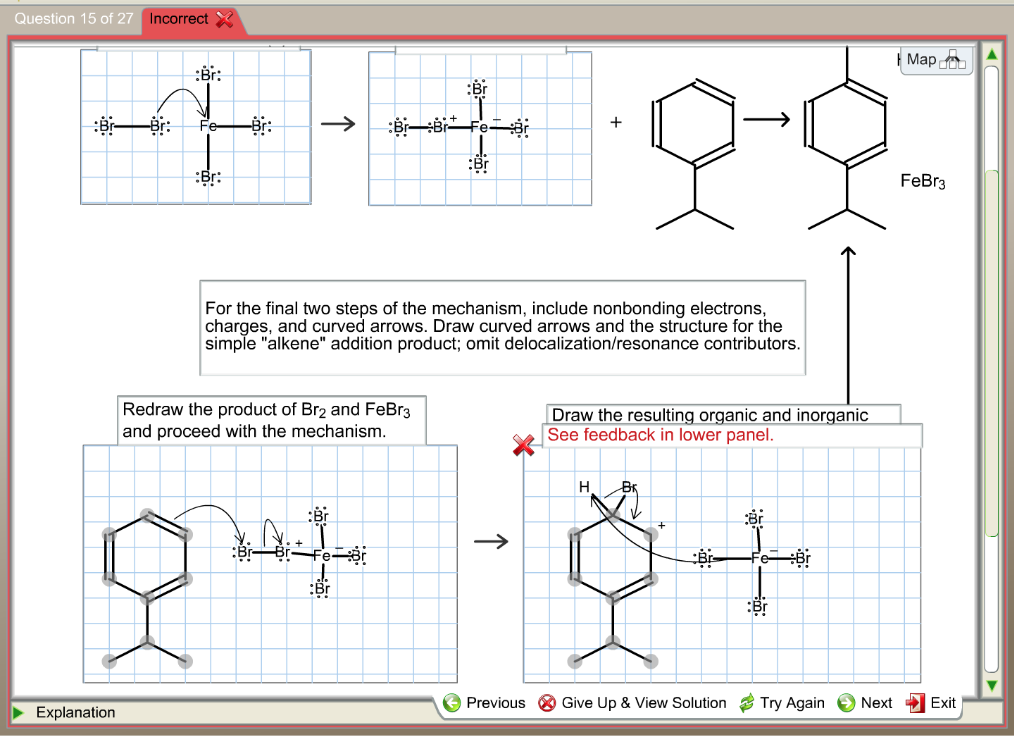Viewport: 1024px width, 737px height.
Task: Click the red X marking the wrong answer
Action: [524, 447]
